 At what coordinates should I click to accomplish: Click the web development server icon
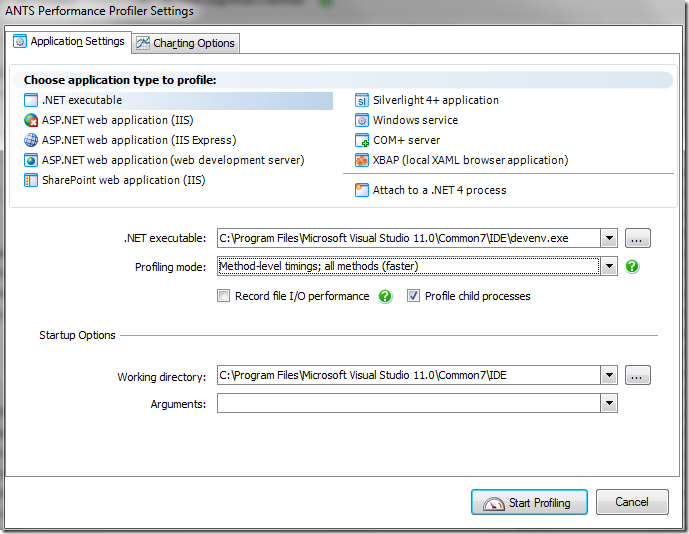tap(31, 160)
